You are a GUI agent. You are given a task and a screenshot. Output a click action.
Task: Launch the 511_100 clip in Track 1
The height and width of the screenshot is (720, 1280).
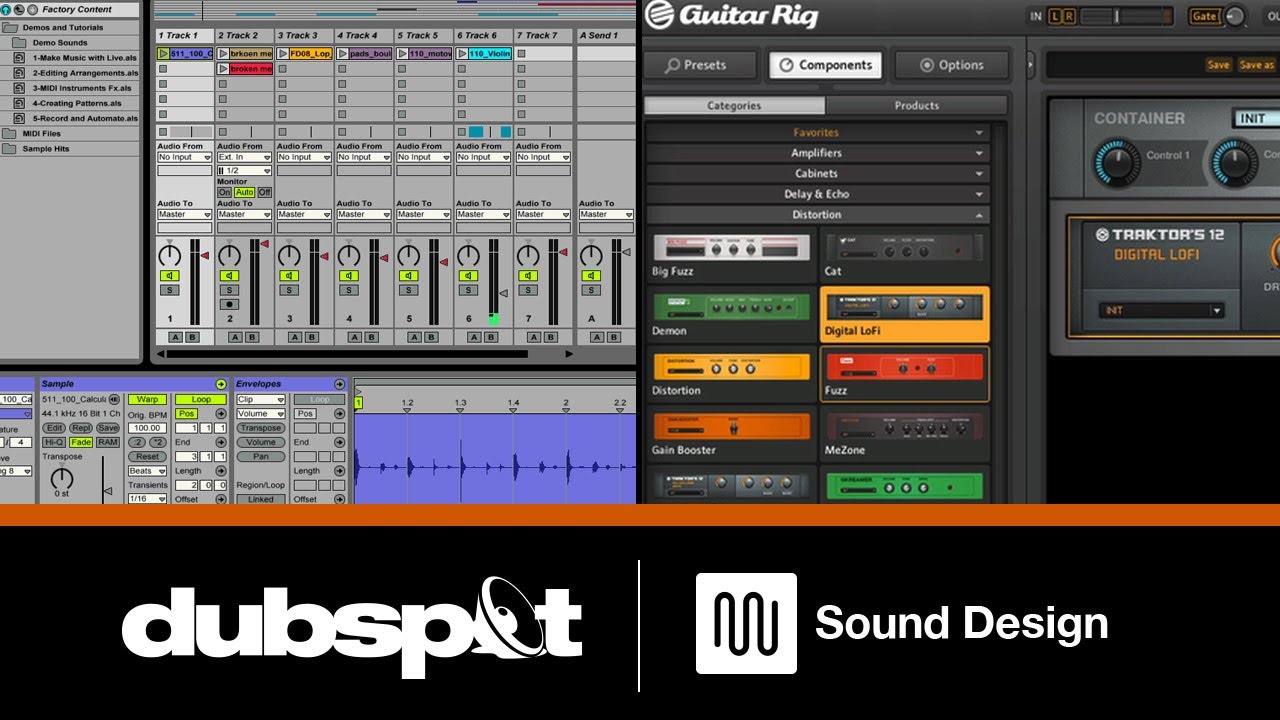tap(164, 53)
